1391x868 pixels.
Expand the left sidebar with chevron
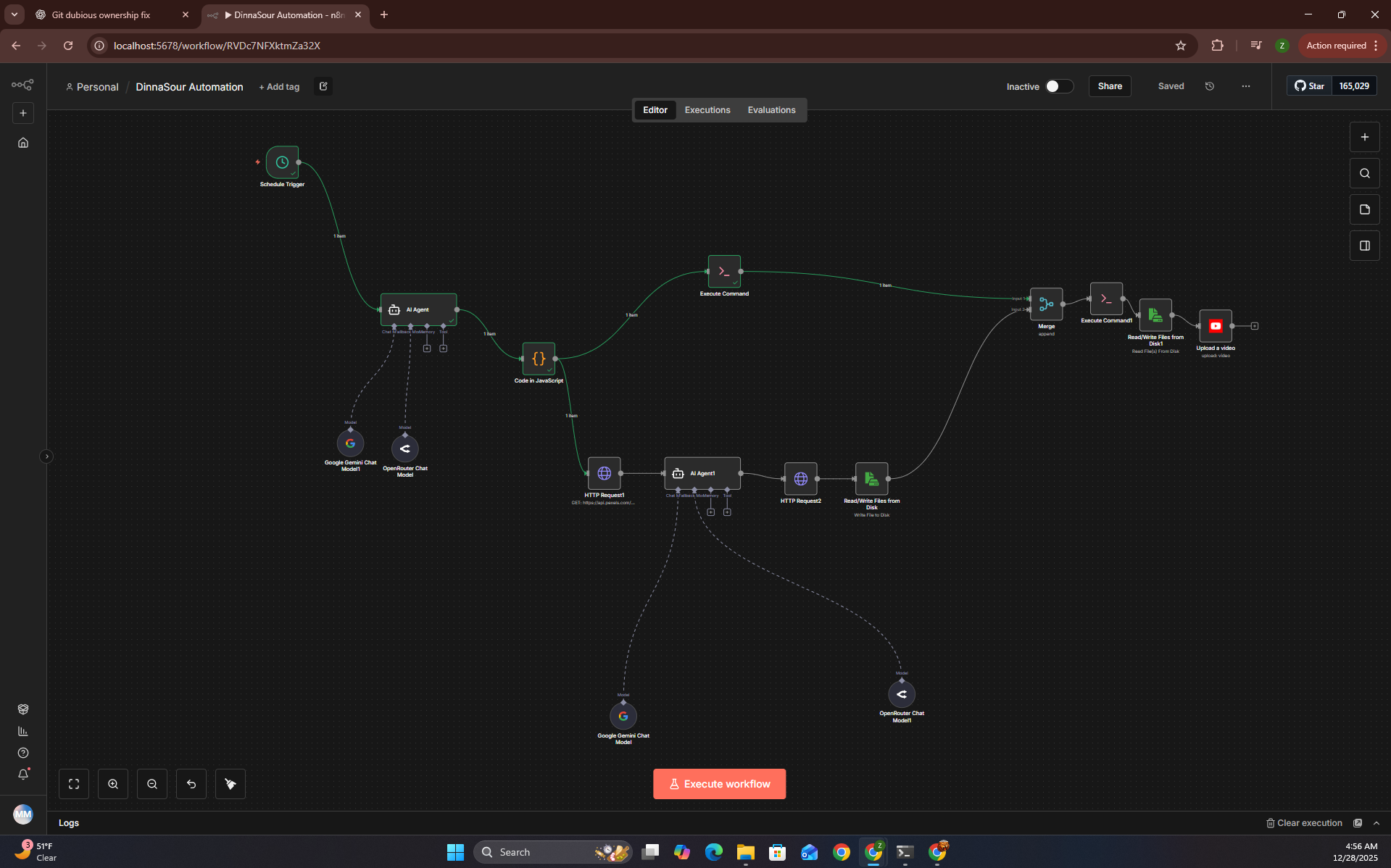click(46, 456)
